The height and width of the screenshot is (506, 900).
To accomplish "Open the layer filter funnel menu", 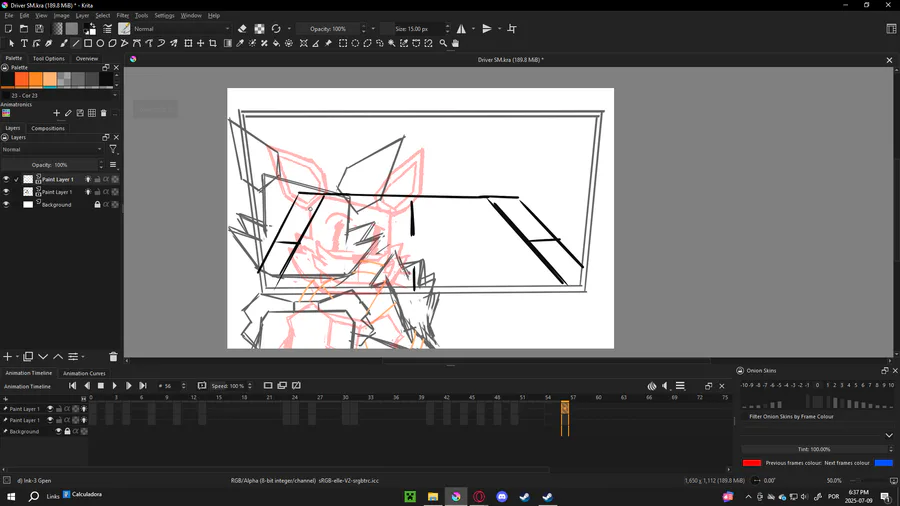I will tap(113, 149).
